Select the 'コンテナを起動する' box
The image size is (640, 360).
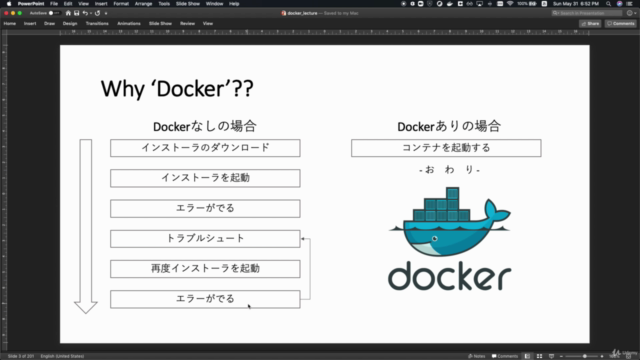[x=446, y=148]
